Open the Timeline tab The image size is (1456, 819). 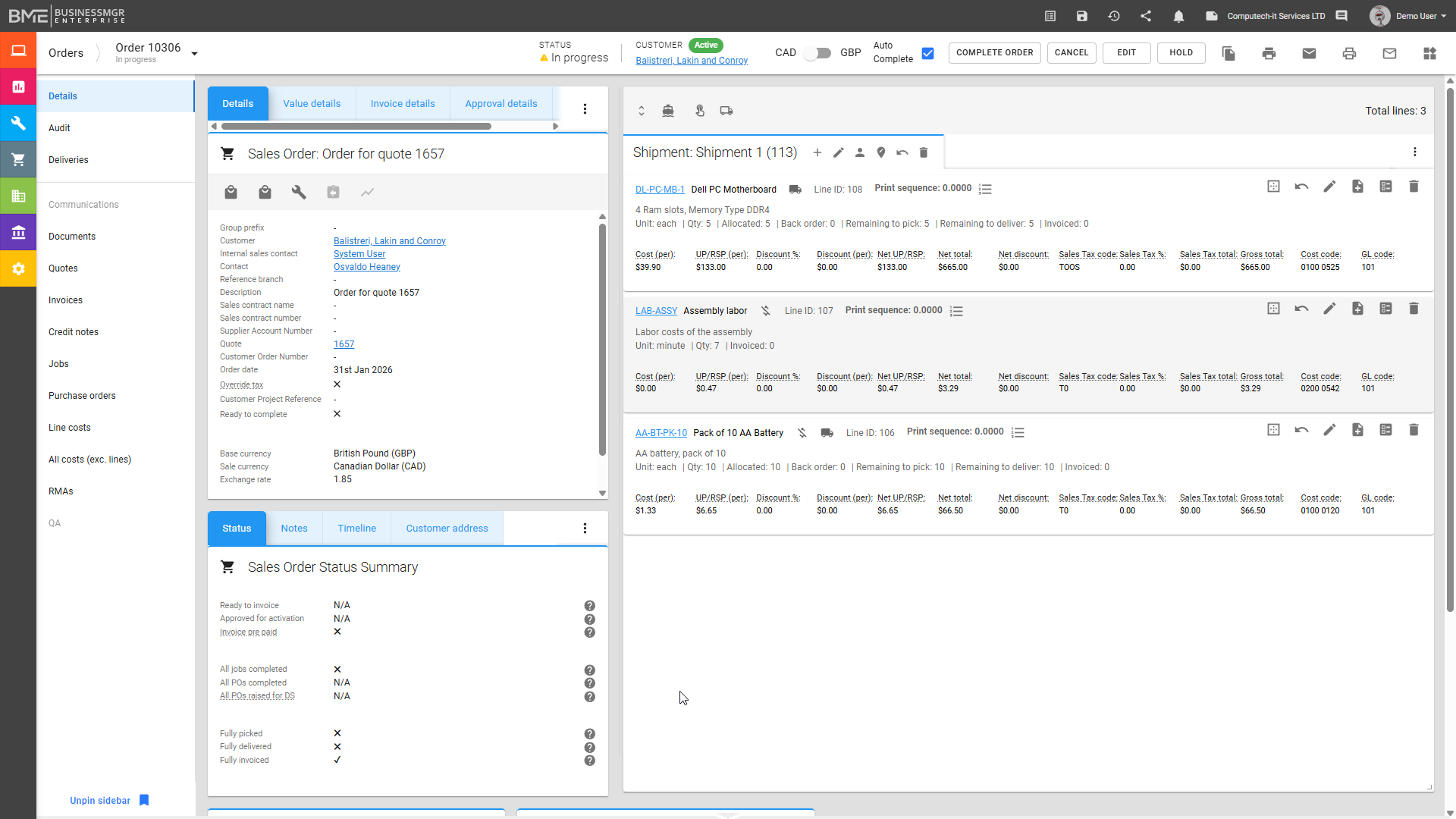click(x=356, y=529)
